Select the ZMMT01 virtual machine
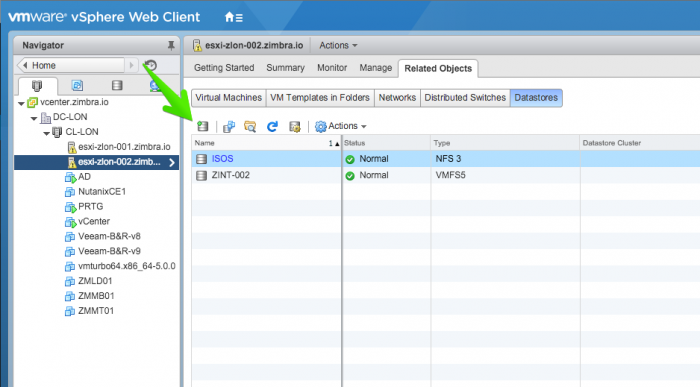This screenshot has width=700, height=387. coord(96,311)
